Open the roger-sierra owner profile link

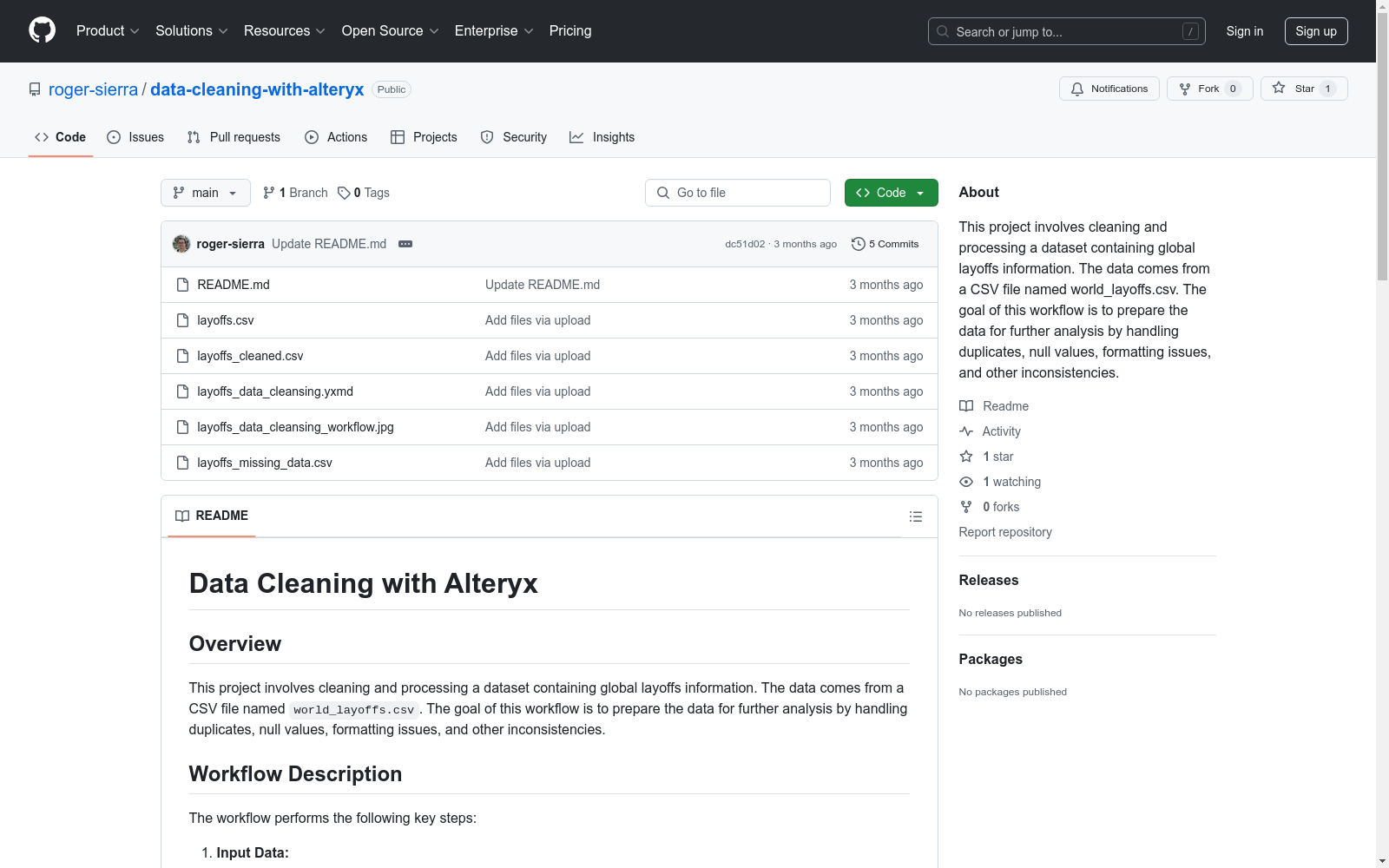coord(93,89)
